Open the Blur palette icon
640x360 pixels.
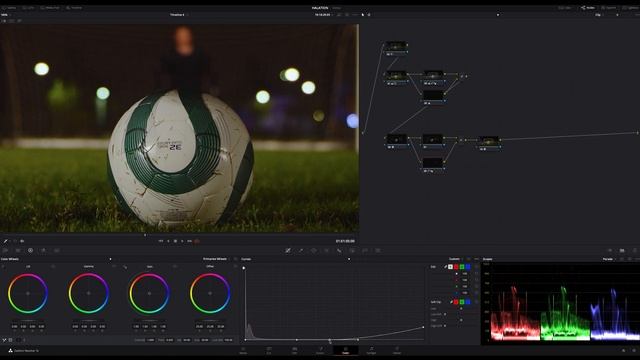click(352, 250)
